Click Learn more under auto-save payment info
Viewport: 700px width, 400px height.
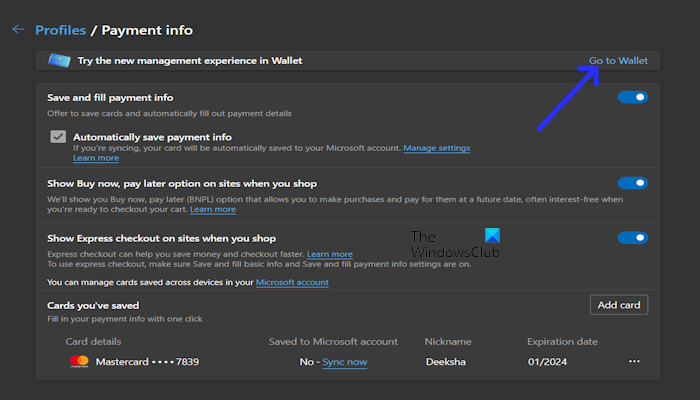(96, 158)
